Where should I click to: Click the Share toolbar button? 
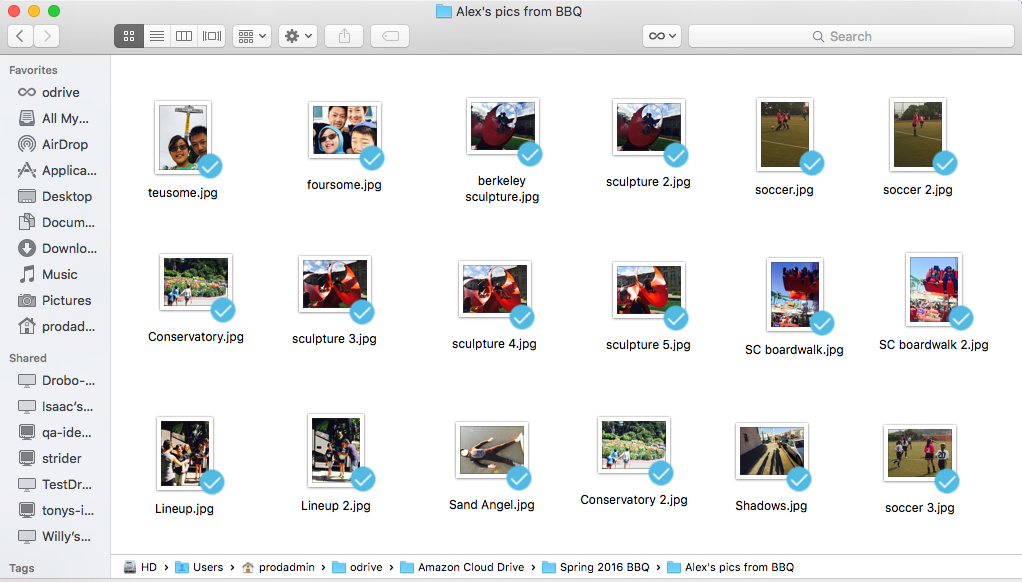click(344, 36)
